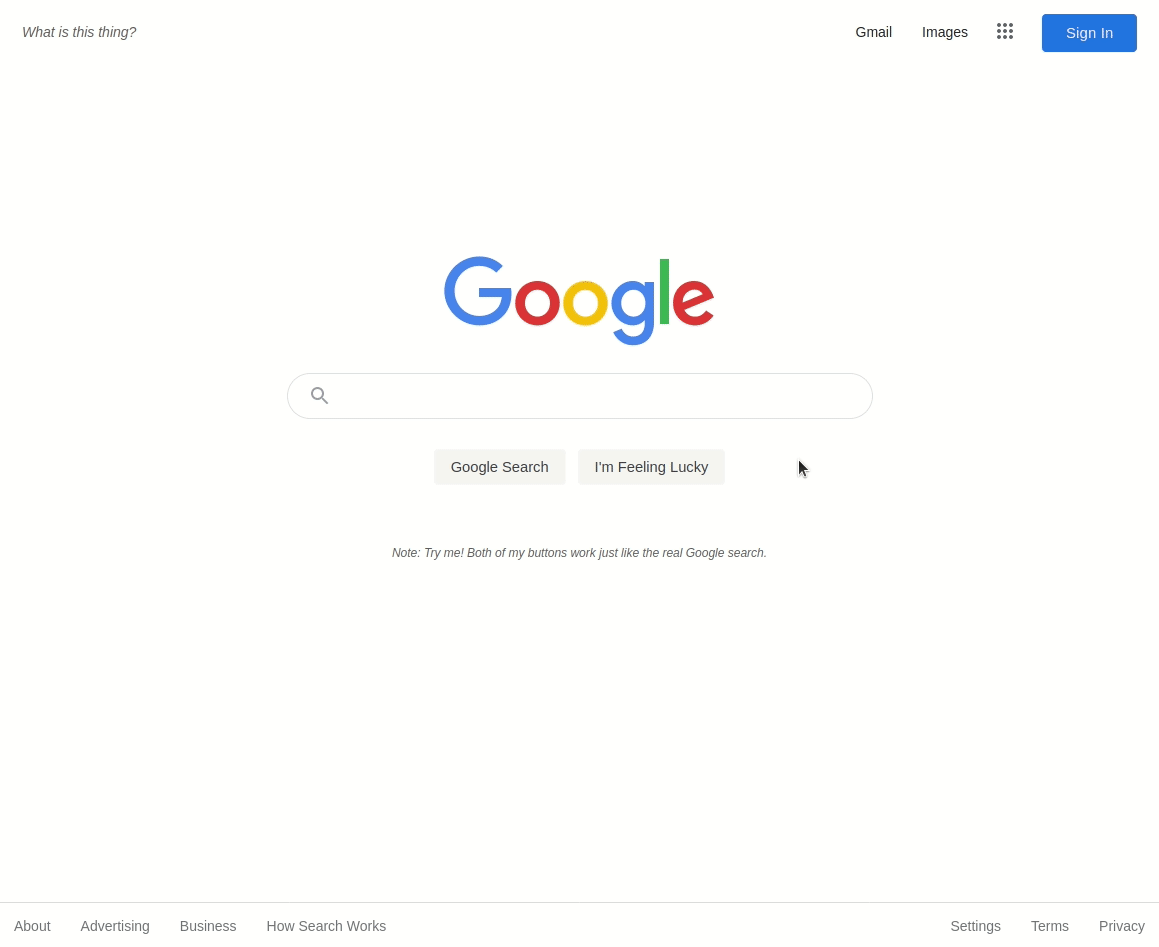Open the About footer link
This screenshot has height=947, width=1159.
coord(33,926)
